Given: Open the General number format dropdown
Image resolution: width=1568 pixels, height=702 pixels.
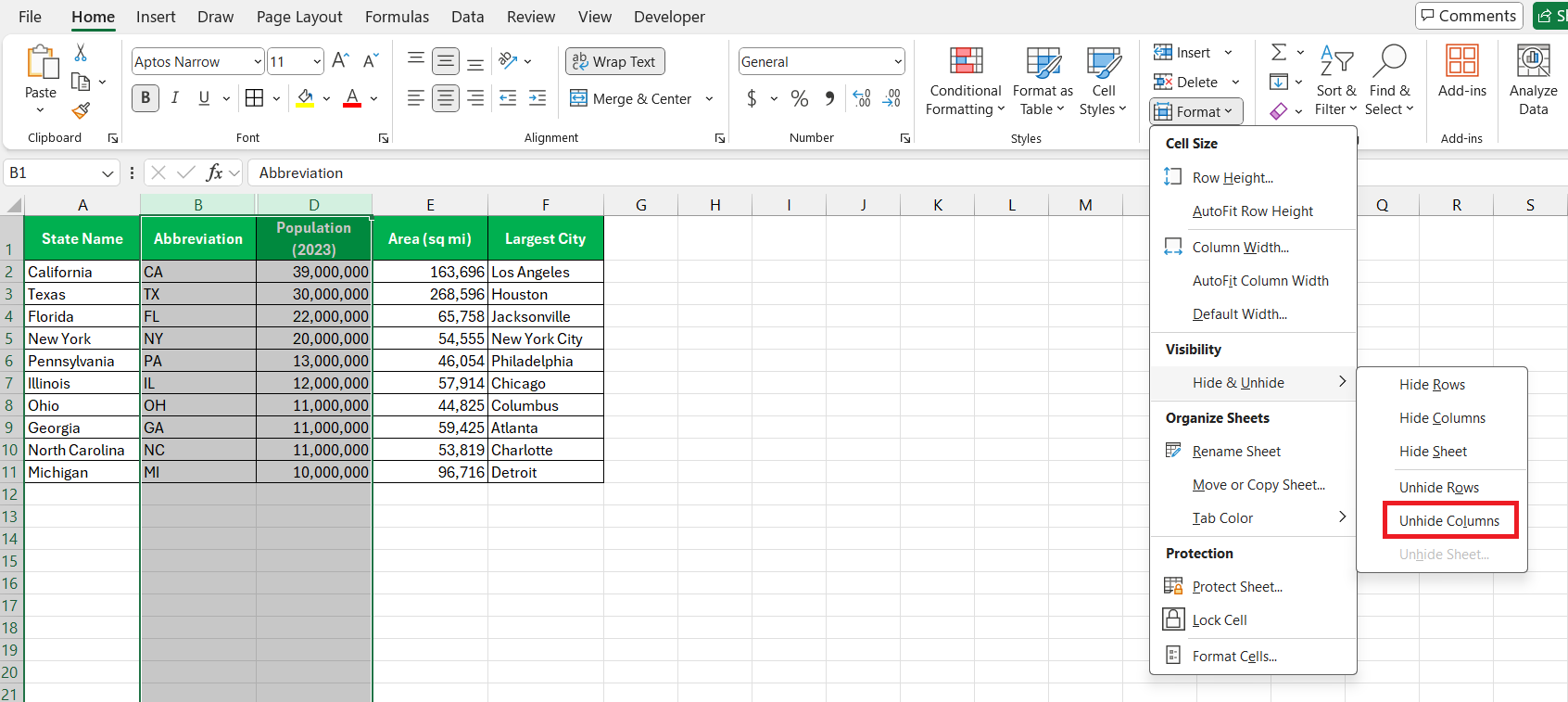Looking at the screenshot, I should pos(897,61).
